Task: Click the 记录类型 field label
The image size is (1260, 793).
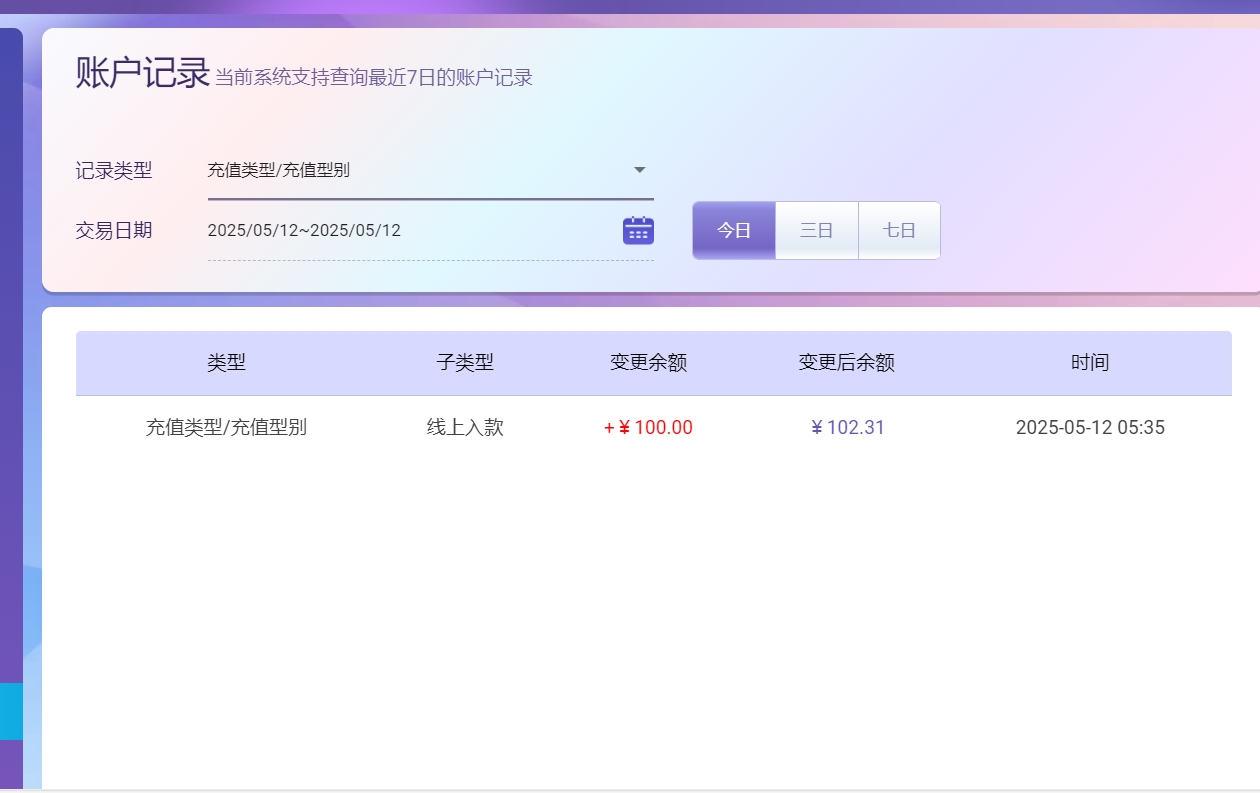Action: pos(114,171)
